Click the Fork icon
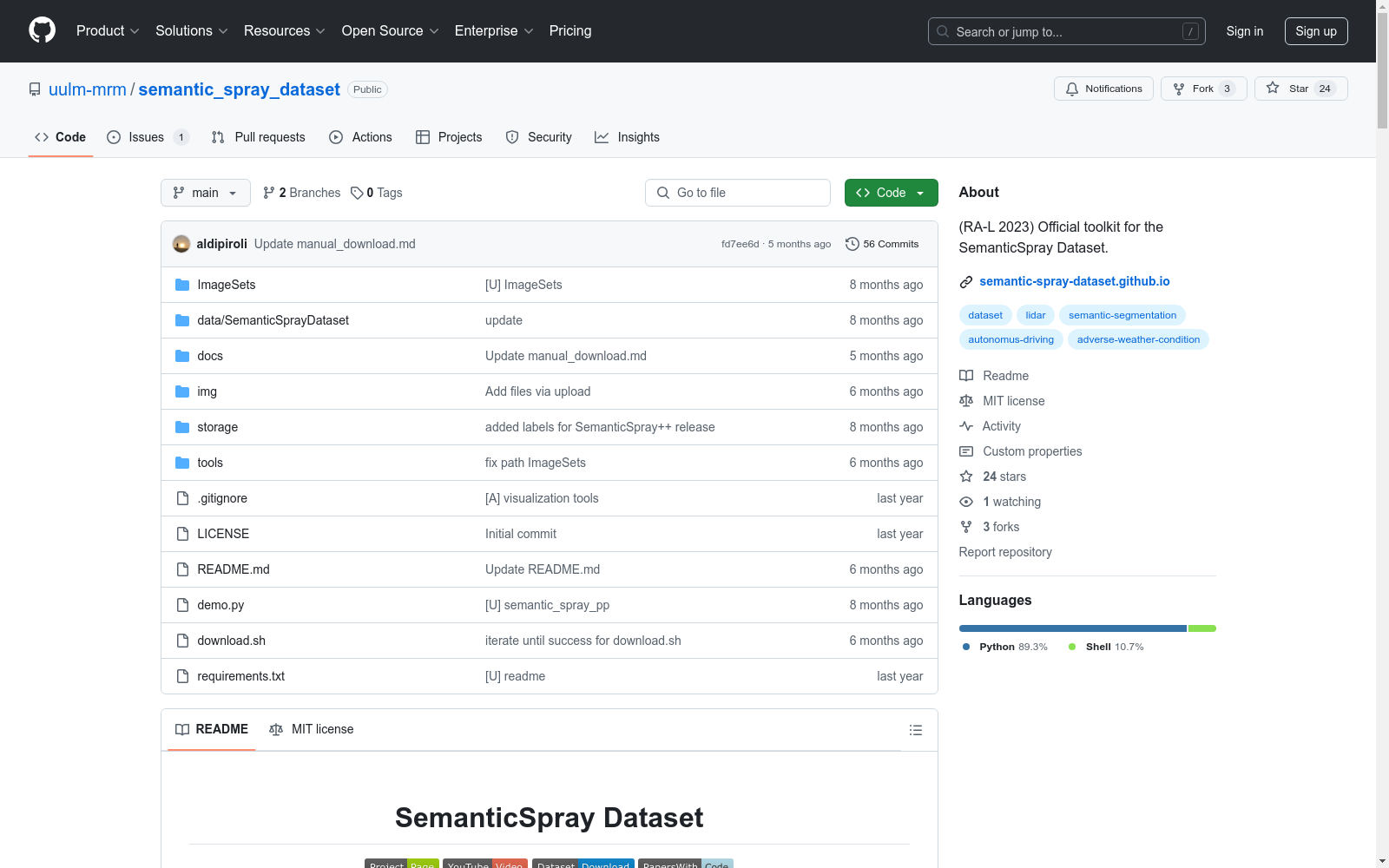The image size is (1389, 868). 1179,89
